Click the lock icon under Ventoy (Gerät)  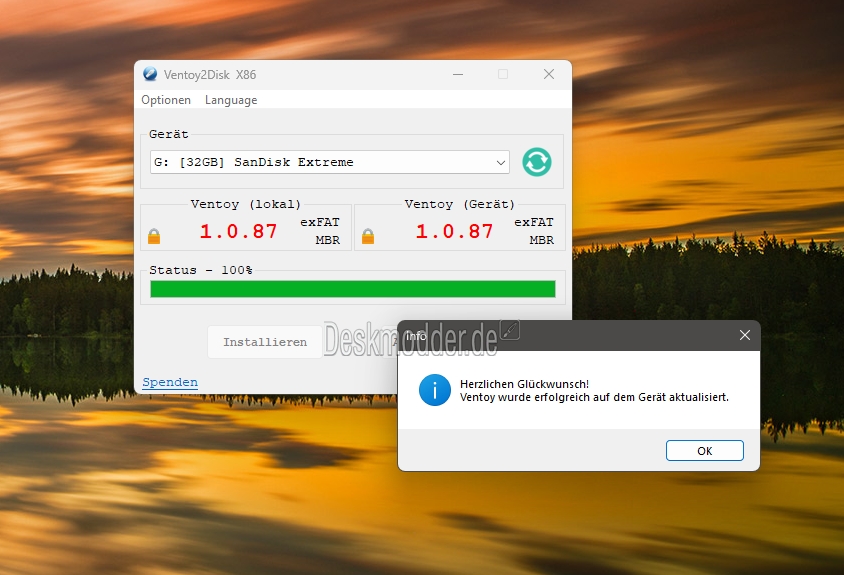pyautogui.click(x=368, y=236)
